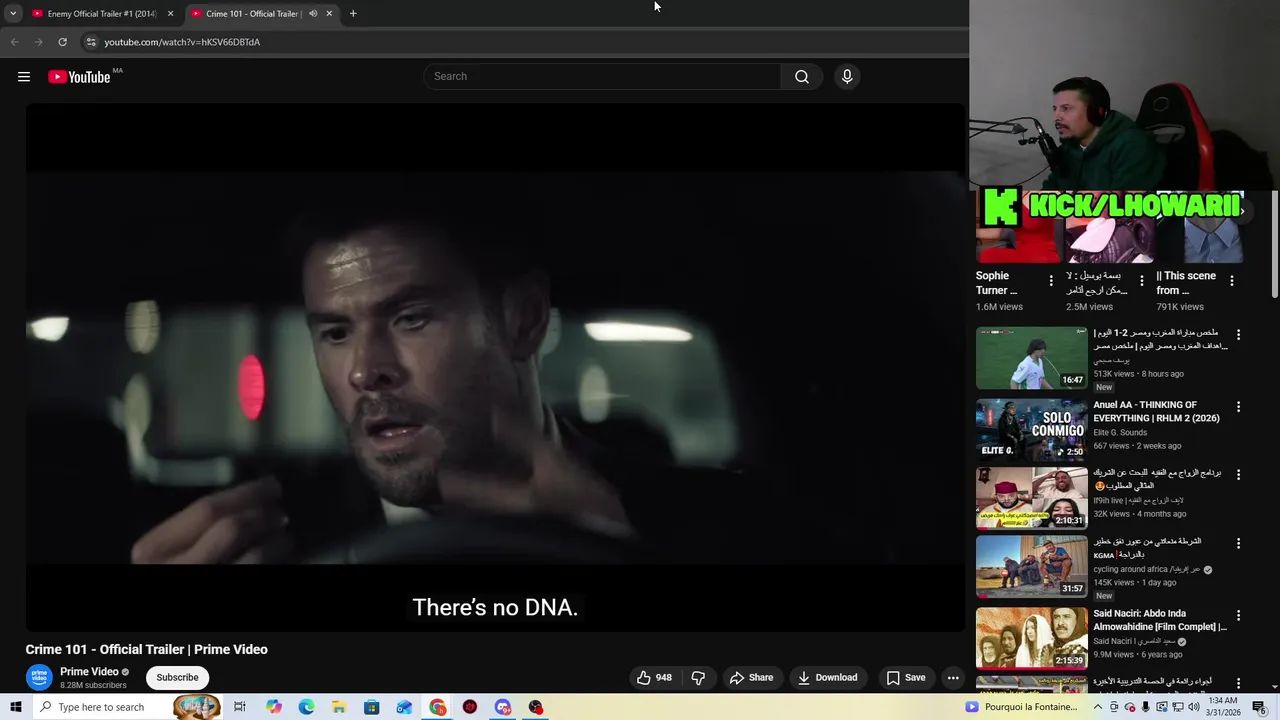Open the Said Naciri 2:15:39 film thumbnail
This screenshot has width=1280, height=720.
pos(1031,638)
